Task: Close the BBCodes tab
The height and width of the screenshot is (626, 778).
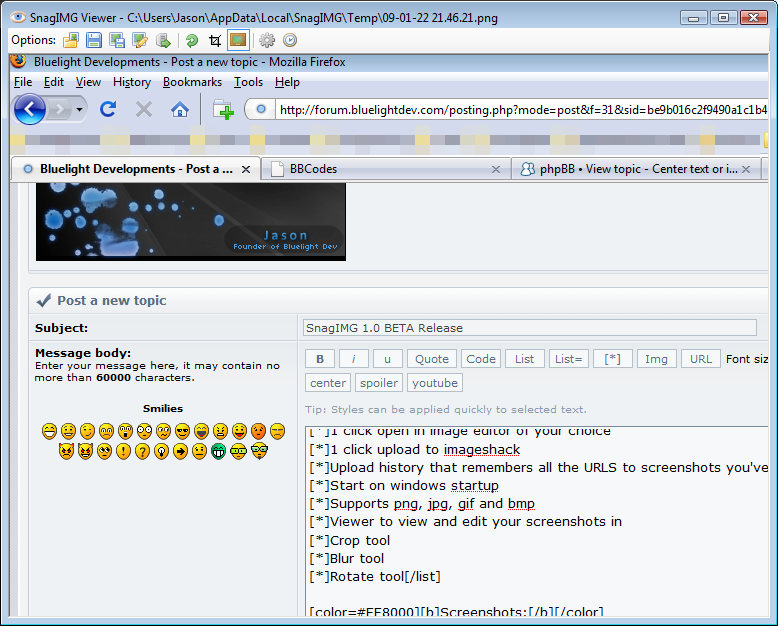Action: point(496,170)
